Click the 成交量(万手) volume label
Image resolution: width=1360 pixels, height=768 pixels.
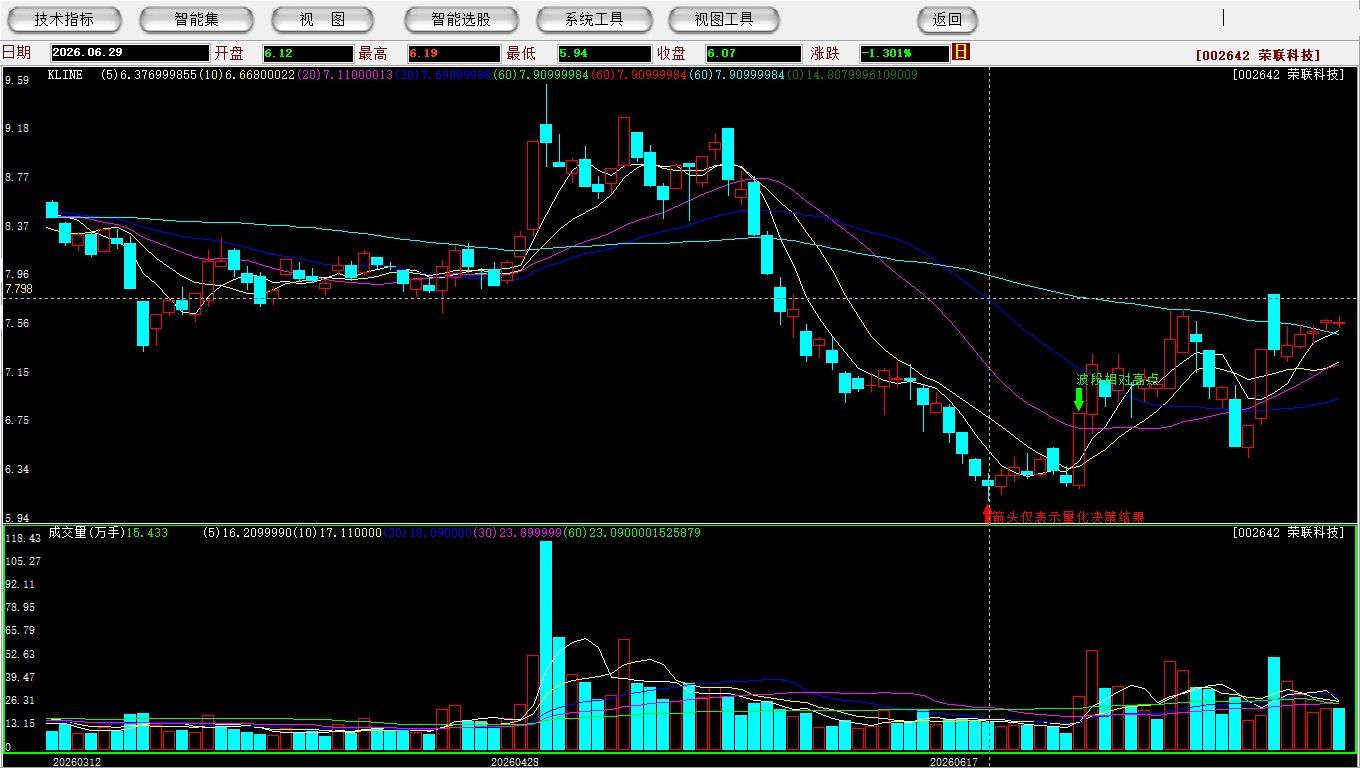pos(86,533)
